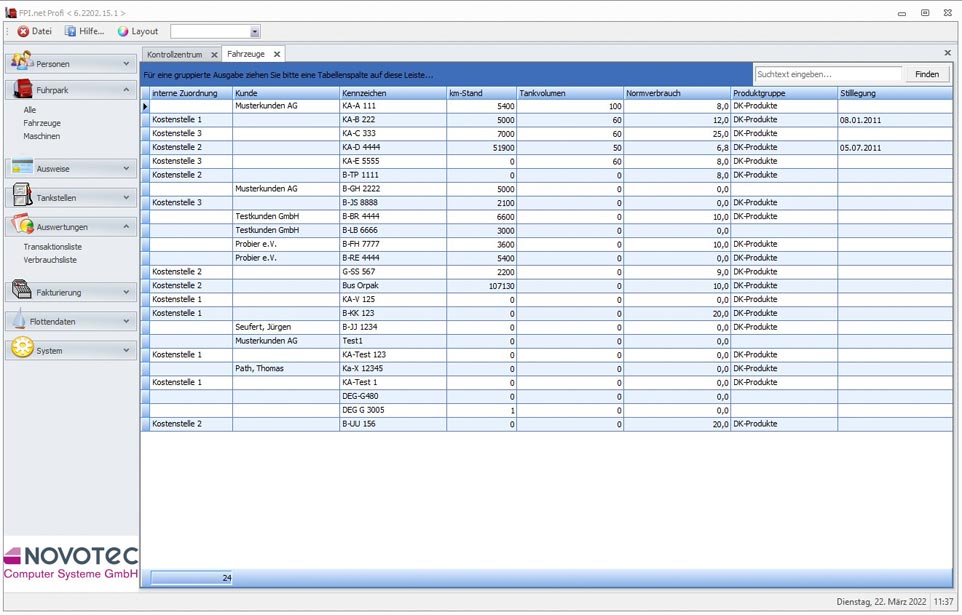
Task: Click the Fakturierung icon
Action: pos(21,292)
